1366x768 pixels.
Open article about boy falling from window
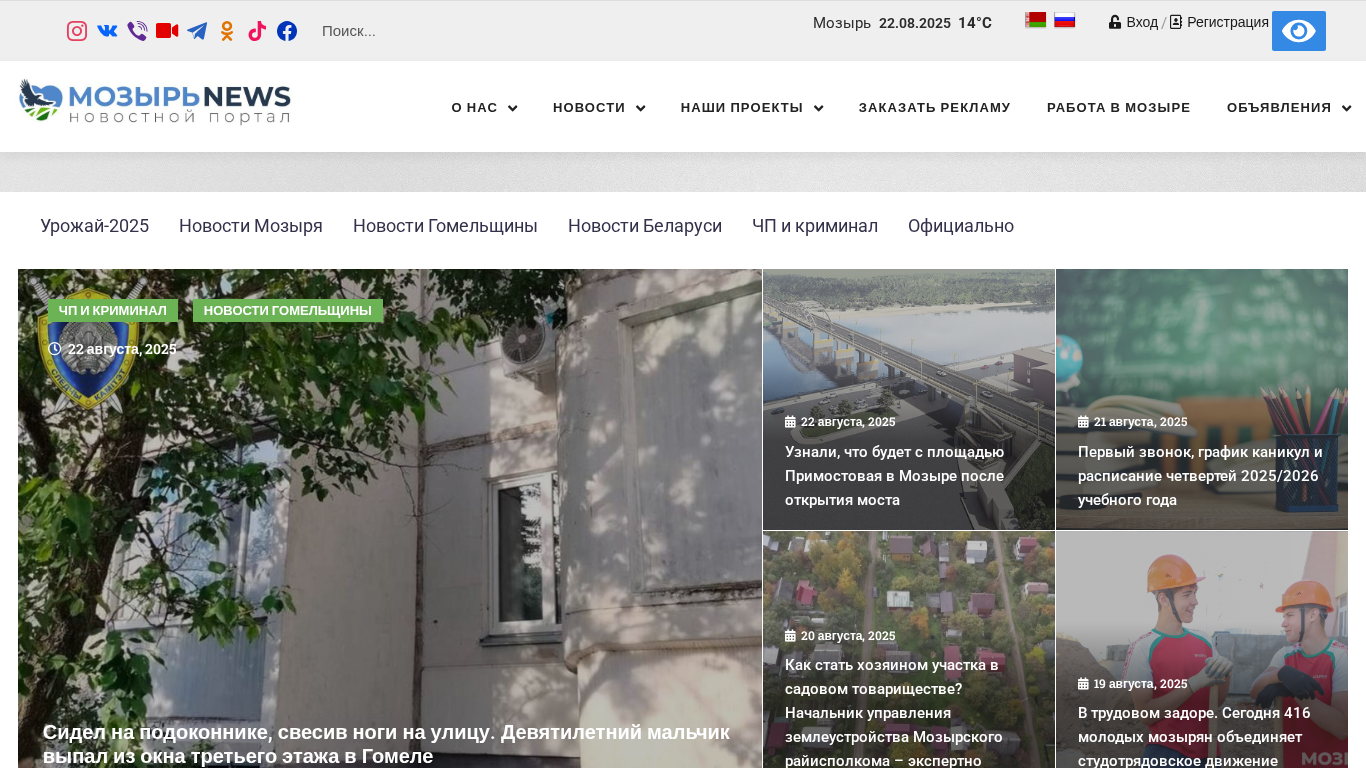(386, 744)
